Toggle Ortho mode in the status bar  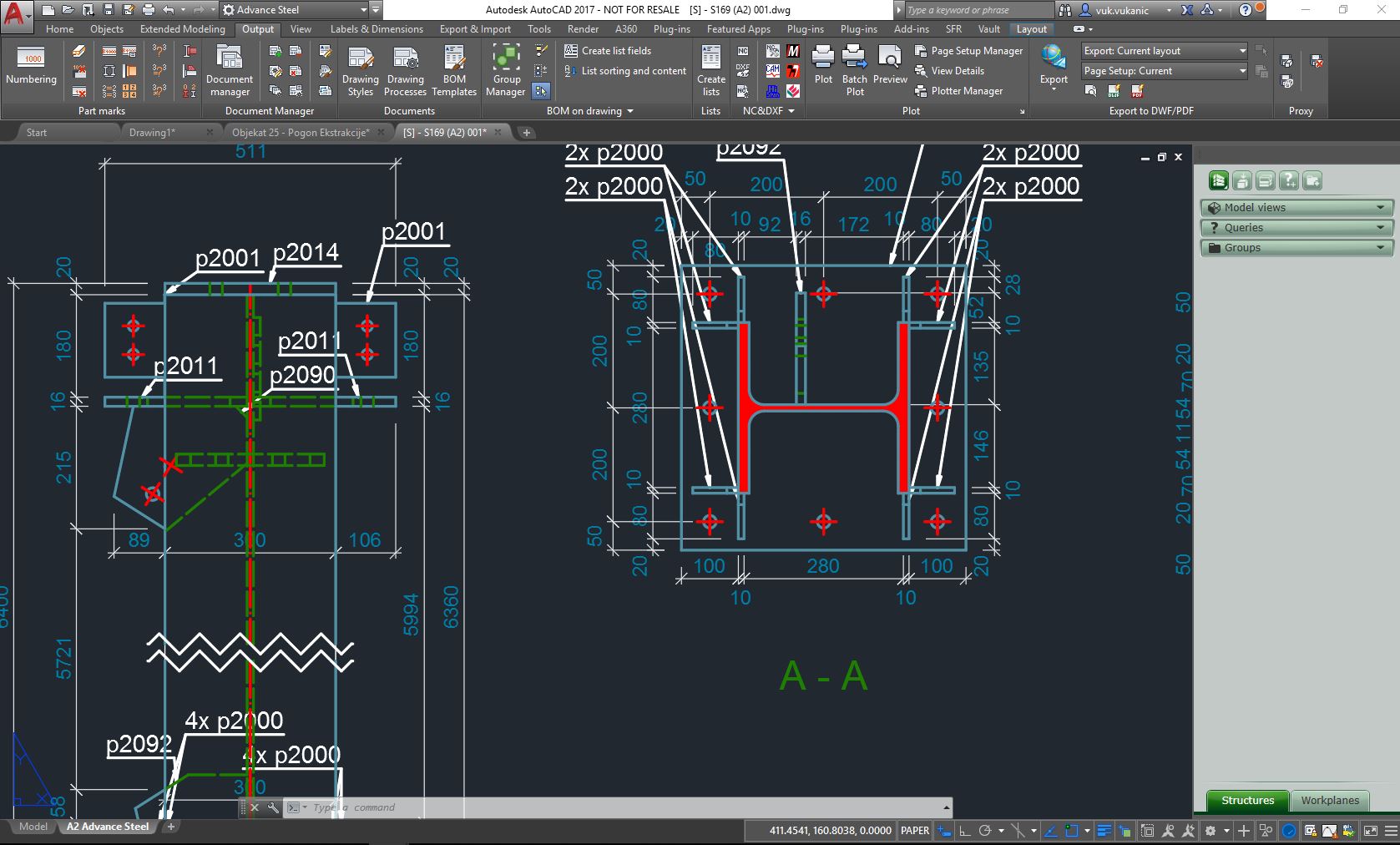point(963,831)
